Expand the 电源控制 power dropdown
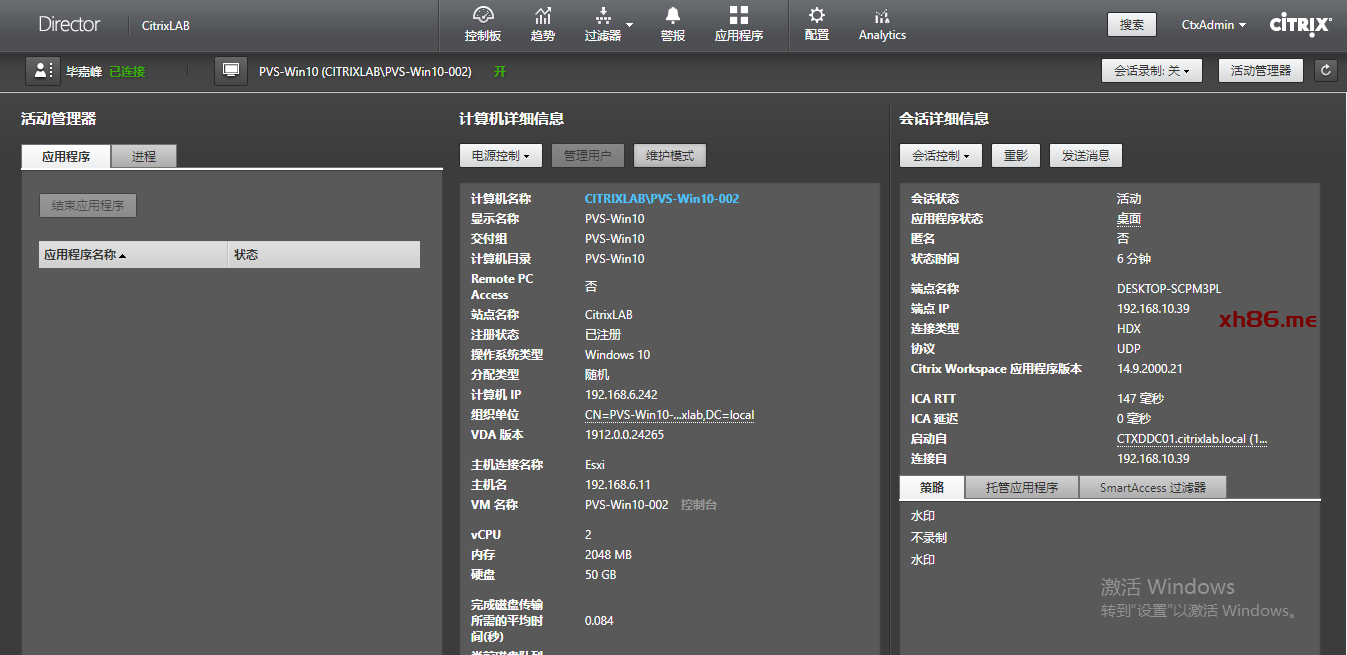Screen dimensions: 1347x655 (500, 156)
